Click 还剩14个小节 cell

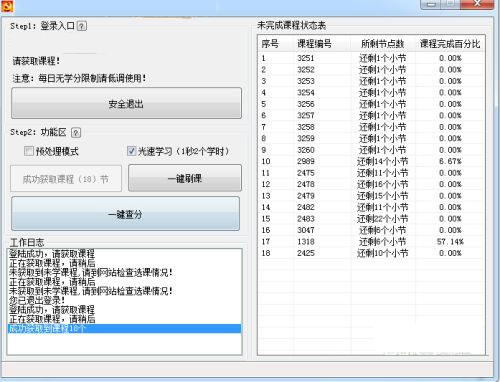(382, 161)
